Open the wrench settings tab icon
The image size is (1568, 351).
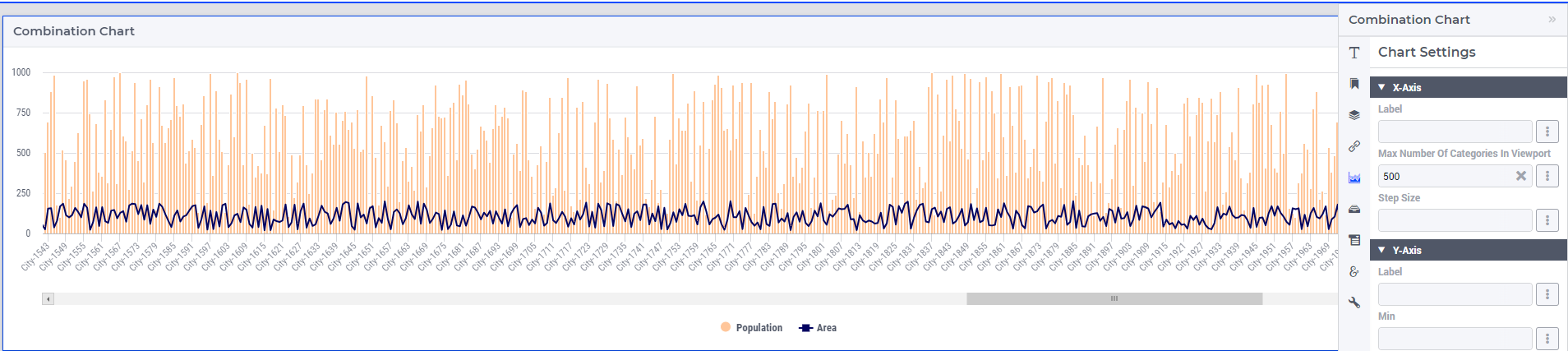(x=1354, y=303)
